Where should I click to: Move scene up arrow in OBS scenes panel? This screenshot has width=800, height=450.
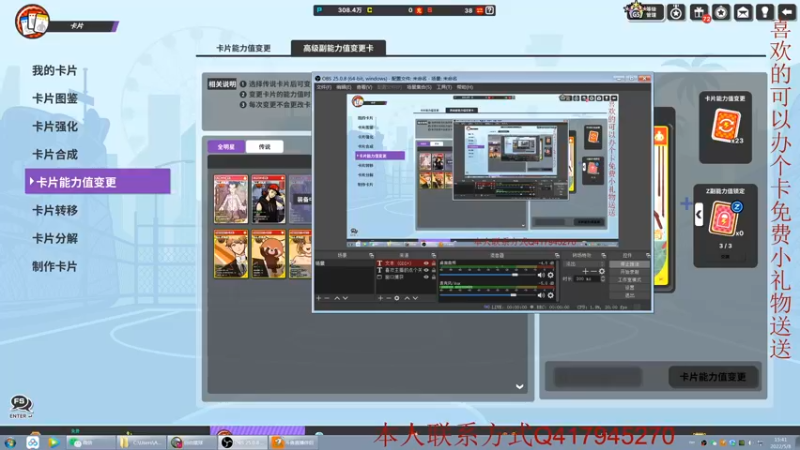(337, 298)
